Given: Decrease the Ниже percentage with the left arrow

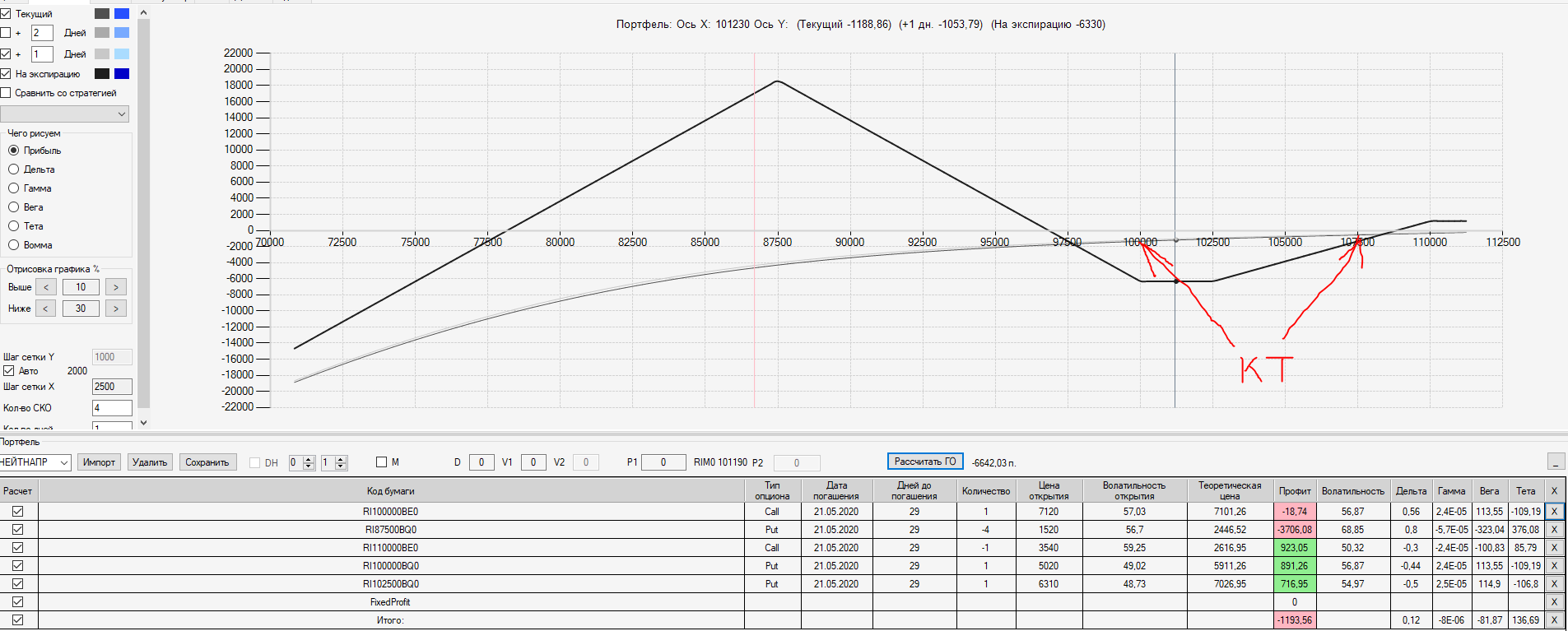Looking at the screenshot, I should 46,309.
